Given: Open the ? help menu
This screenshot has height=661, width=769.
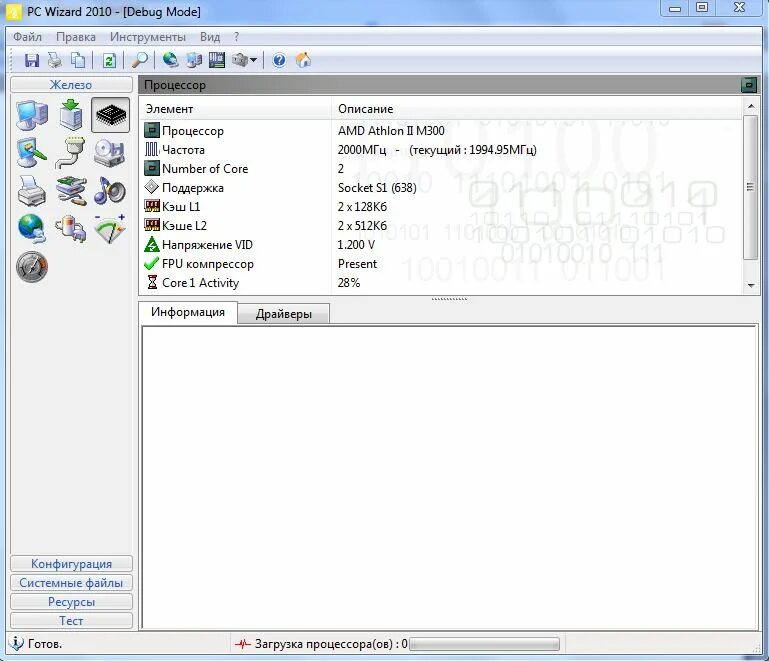Looking at the screenshot, I should pos(236,37).
